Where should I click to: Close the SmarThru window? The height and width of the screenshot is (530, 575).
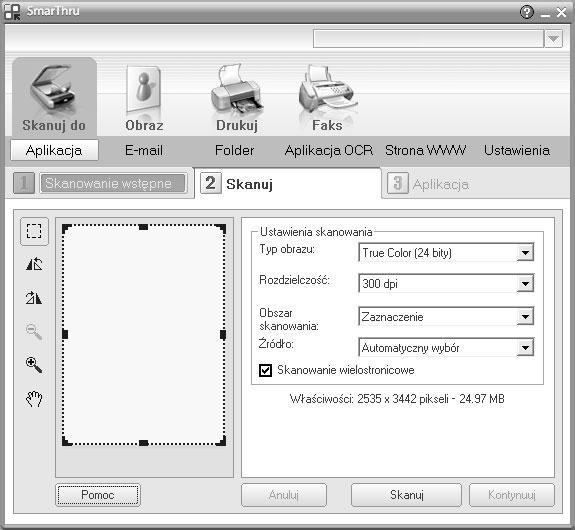[561, 12]
